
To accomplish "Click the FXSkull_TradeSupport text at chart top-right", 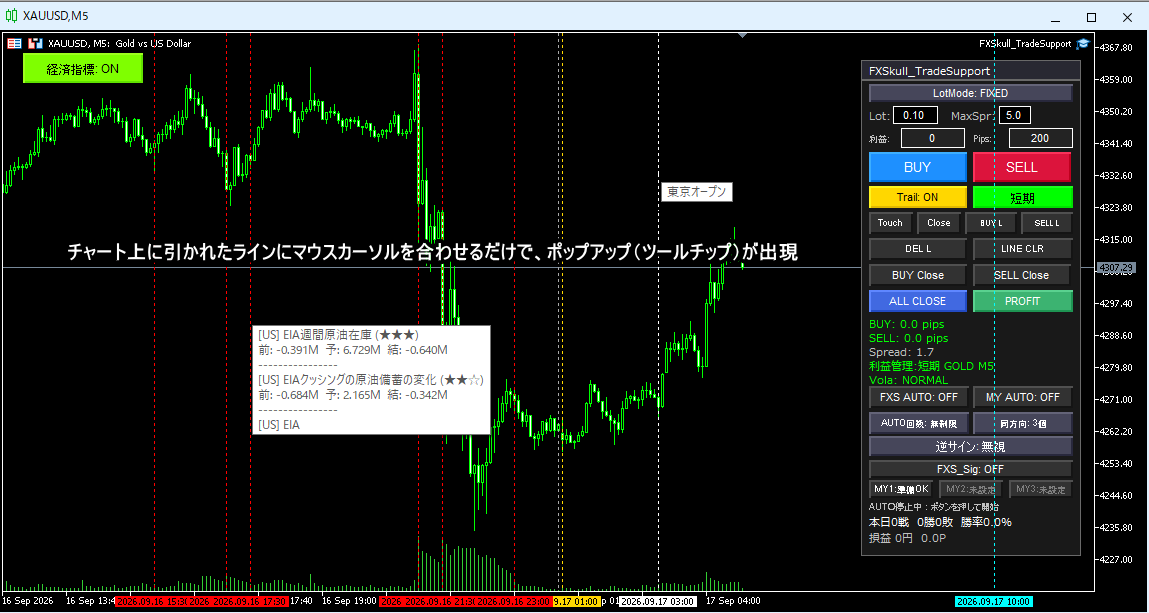I will click(x=1025, y=44).
